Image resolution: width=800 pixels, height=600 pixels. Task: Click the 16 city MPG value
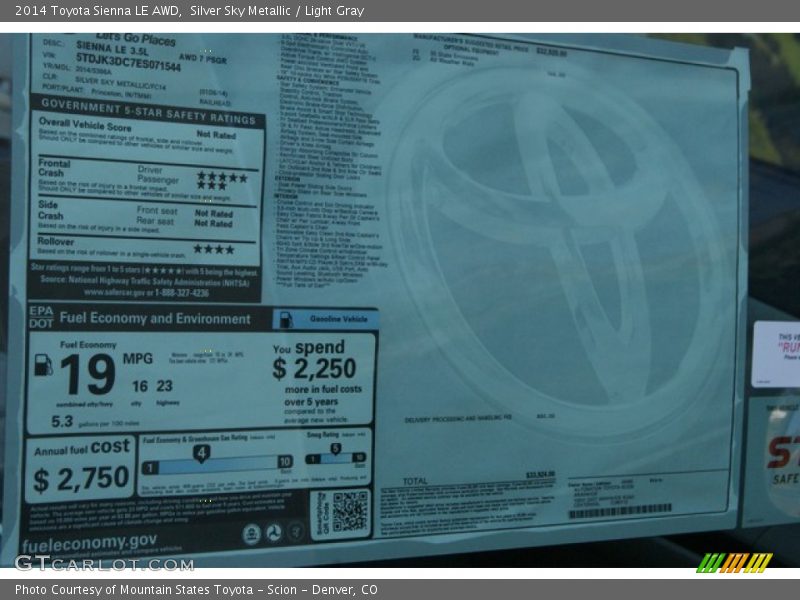139,387
